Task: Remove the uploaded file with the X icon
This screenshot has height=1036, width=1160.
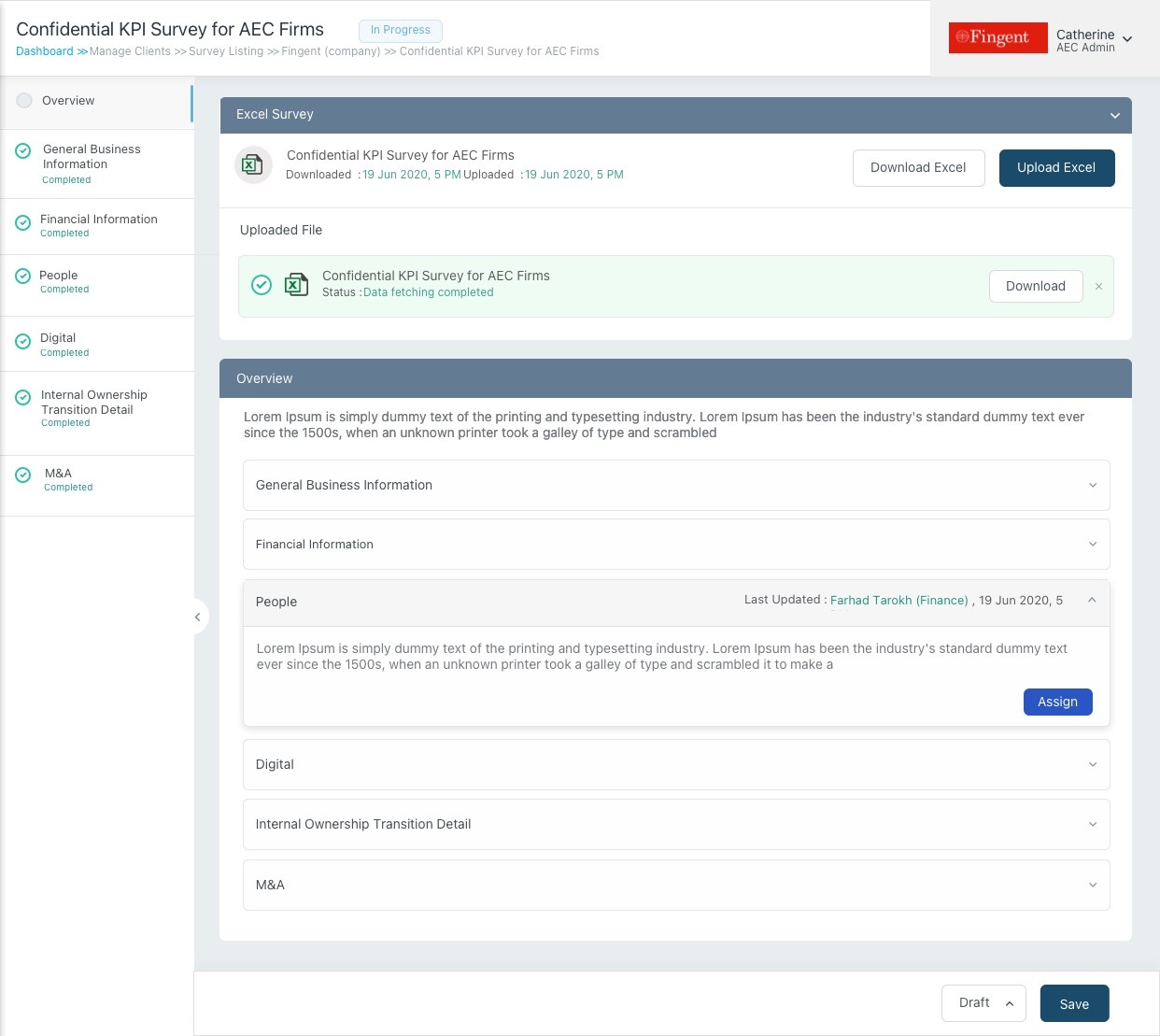Action: click(1098, 287)
